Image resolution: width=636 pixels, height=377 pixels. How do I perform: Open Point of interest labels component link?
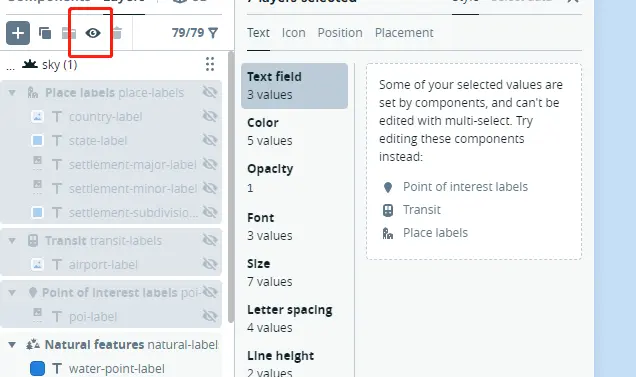tap(465, 187)
